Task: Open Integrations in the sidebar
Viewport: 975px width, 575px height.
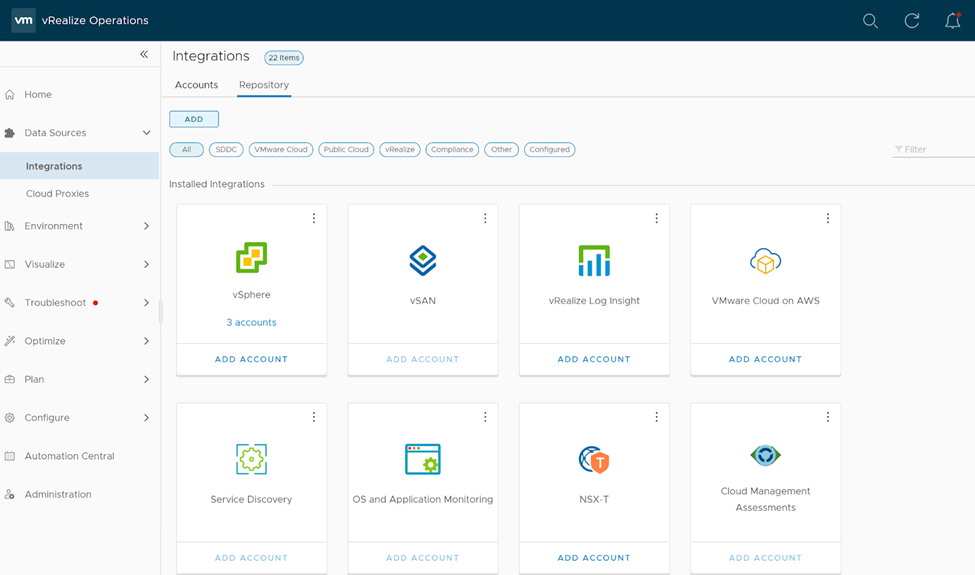Action: [x=80, y=166]
